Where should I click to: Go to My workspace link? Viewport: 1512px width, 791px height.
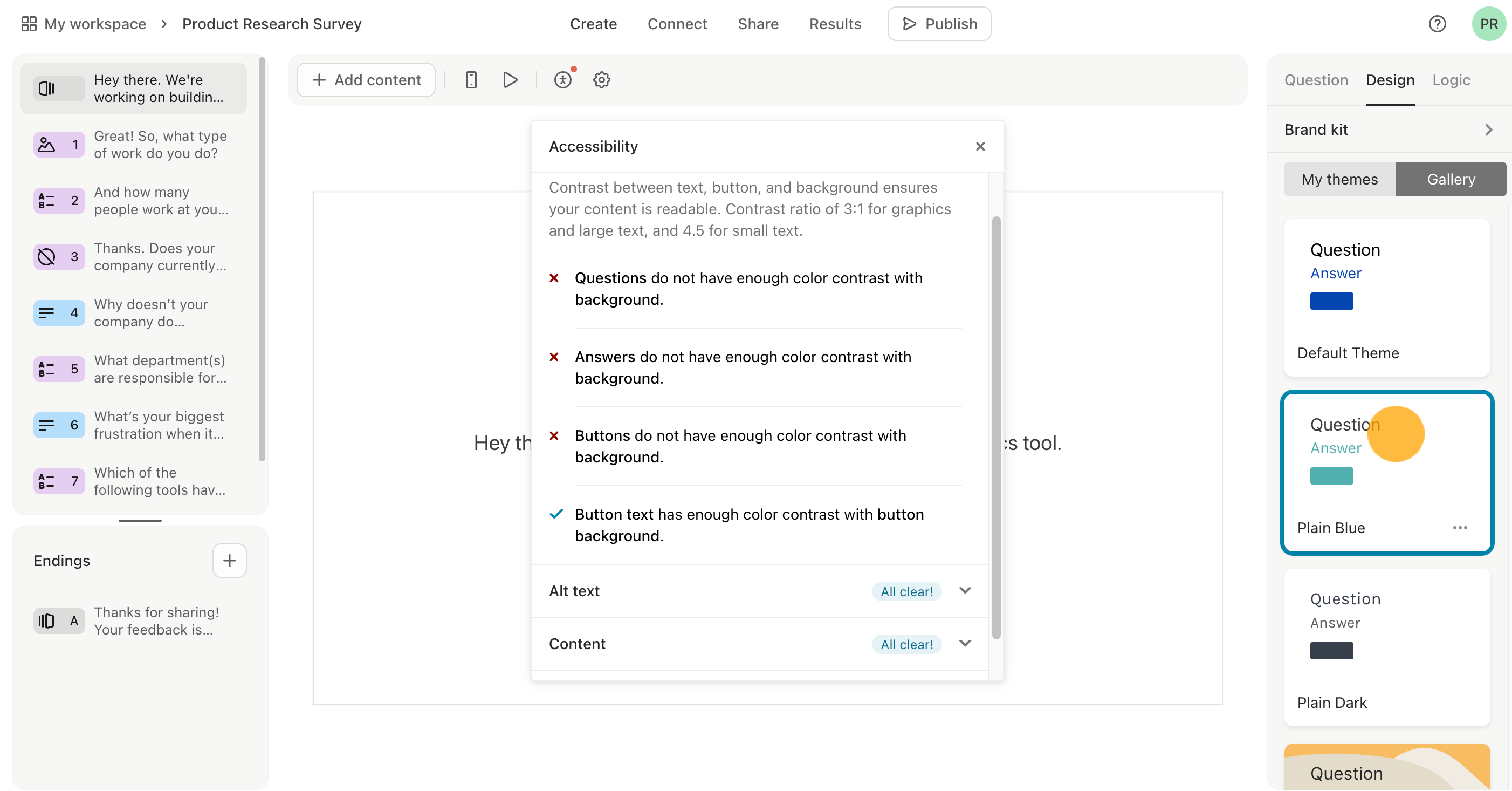coord(95,24)
